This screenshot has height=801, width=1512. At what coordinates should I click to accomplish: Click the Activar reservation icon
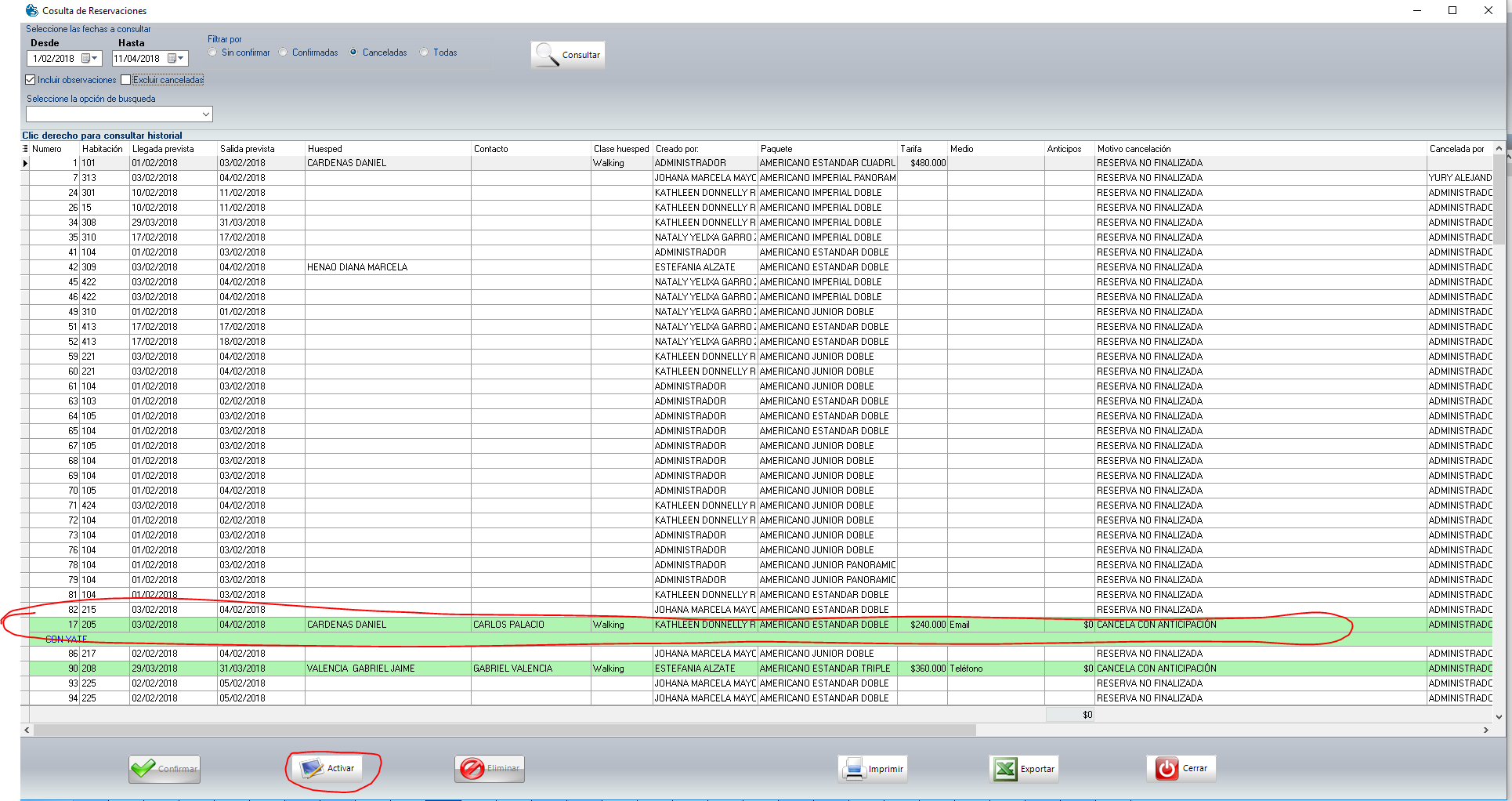[311, 769]
